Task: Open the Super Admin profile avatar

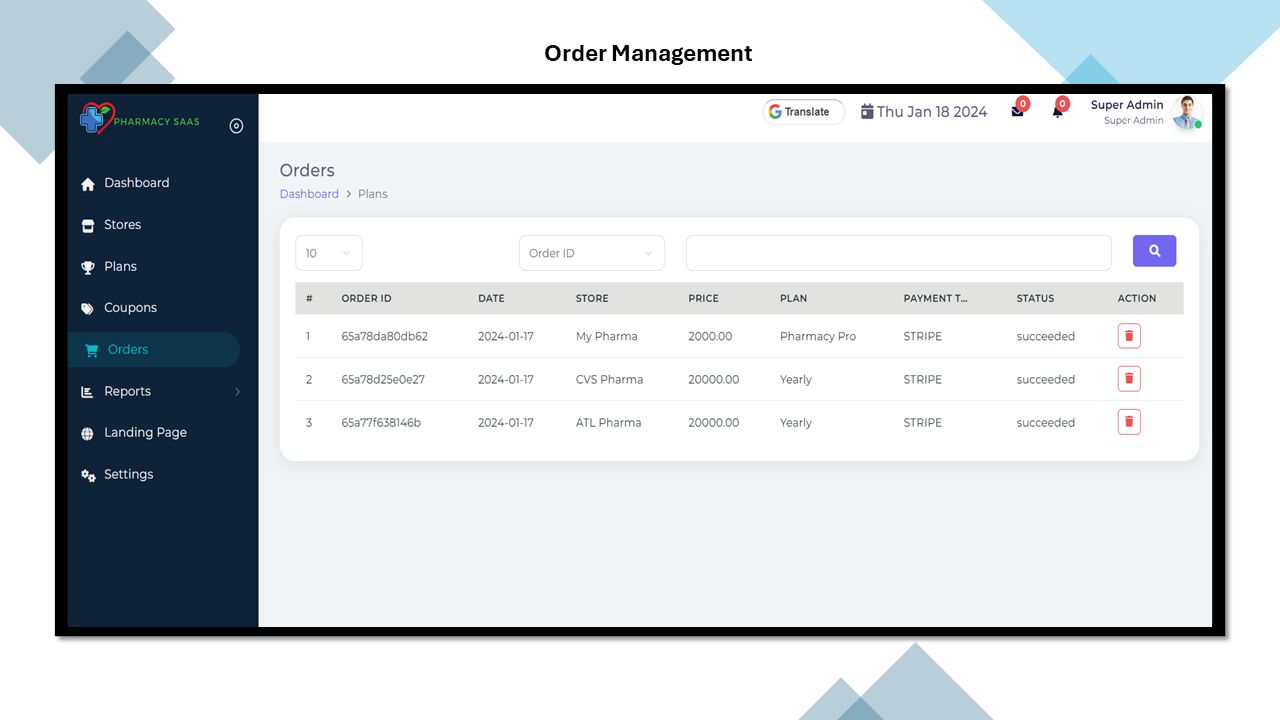Action: coord(1187,112)
